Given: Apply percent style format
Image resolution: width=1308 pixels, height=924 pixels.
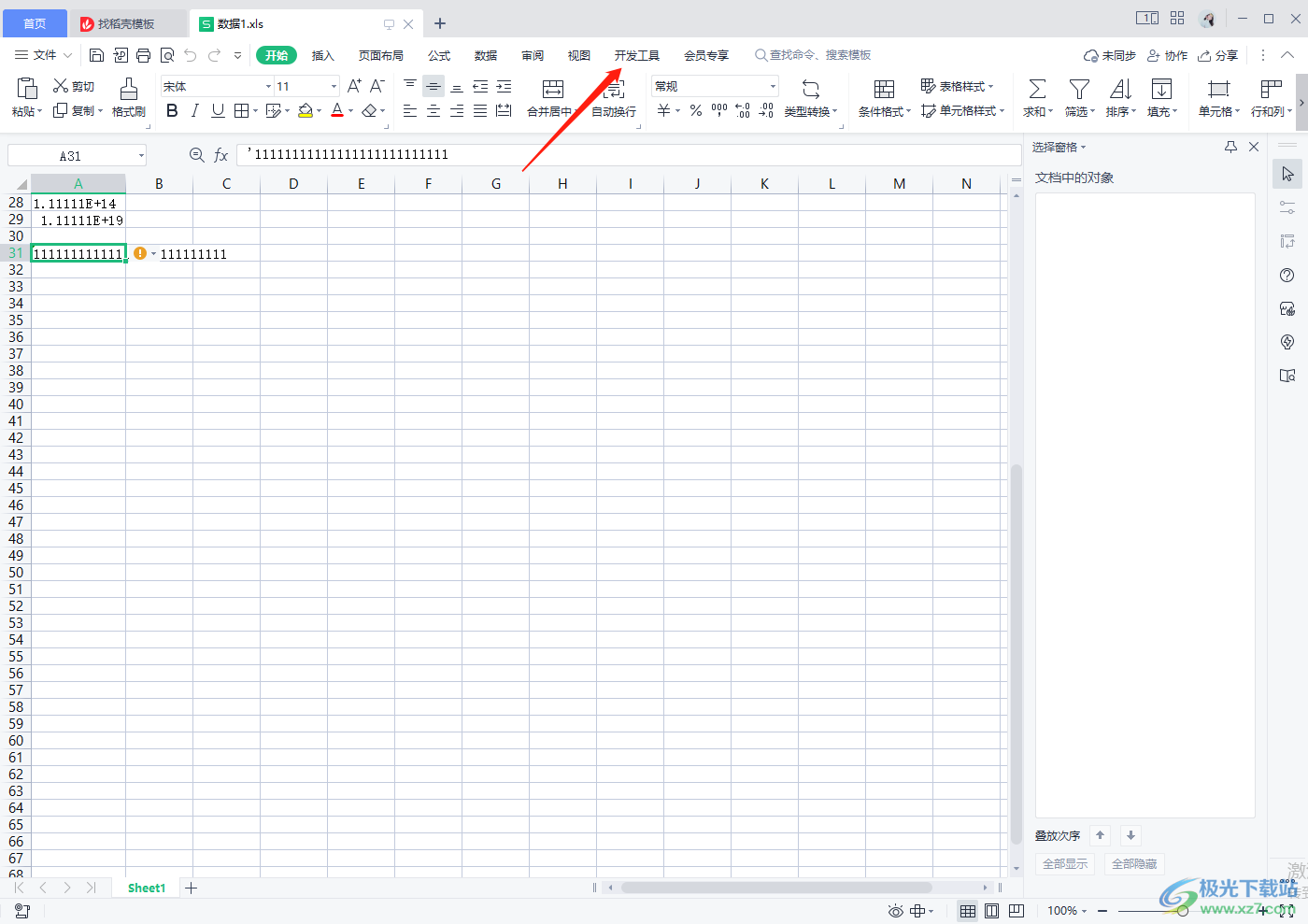Looking at the screenshot, I should (x=696, y=110).
